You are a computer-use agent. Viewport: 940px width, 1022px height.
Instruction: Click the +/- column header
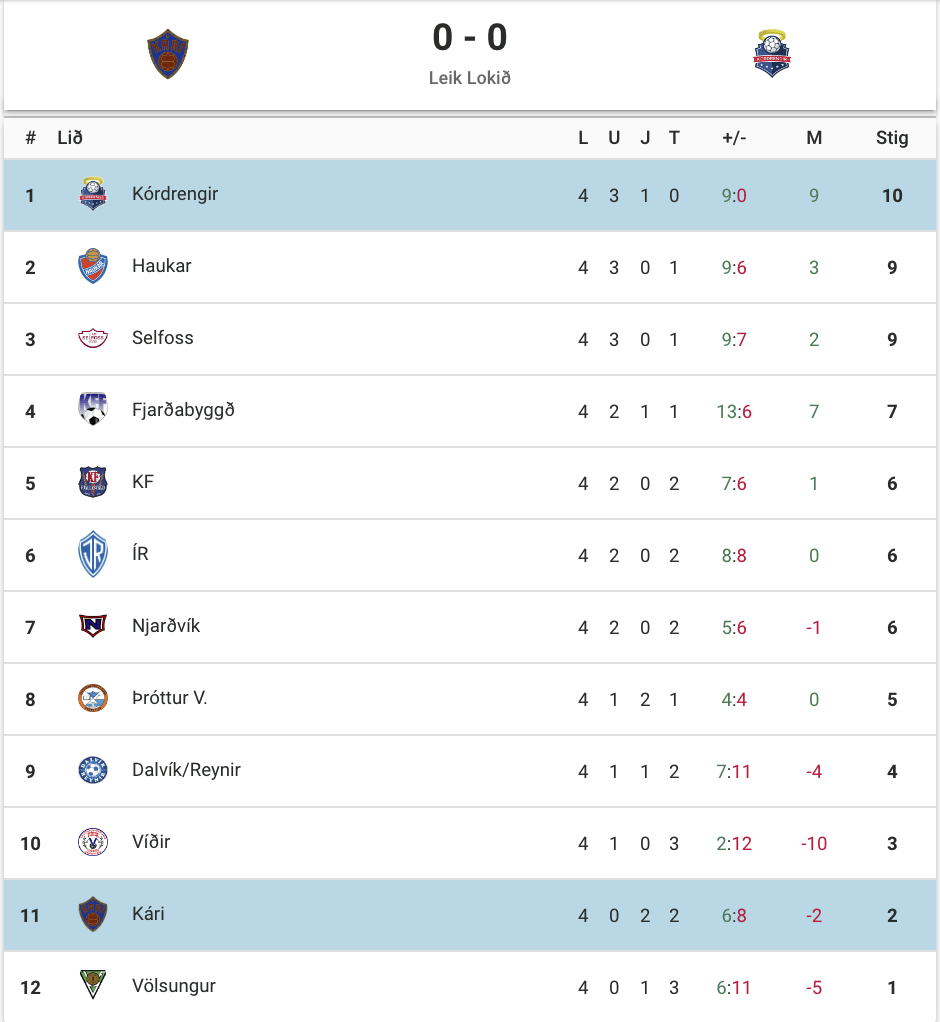pyautogui.click(x=734, y=138)
